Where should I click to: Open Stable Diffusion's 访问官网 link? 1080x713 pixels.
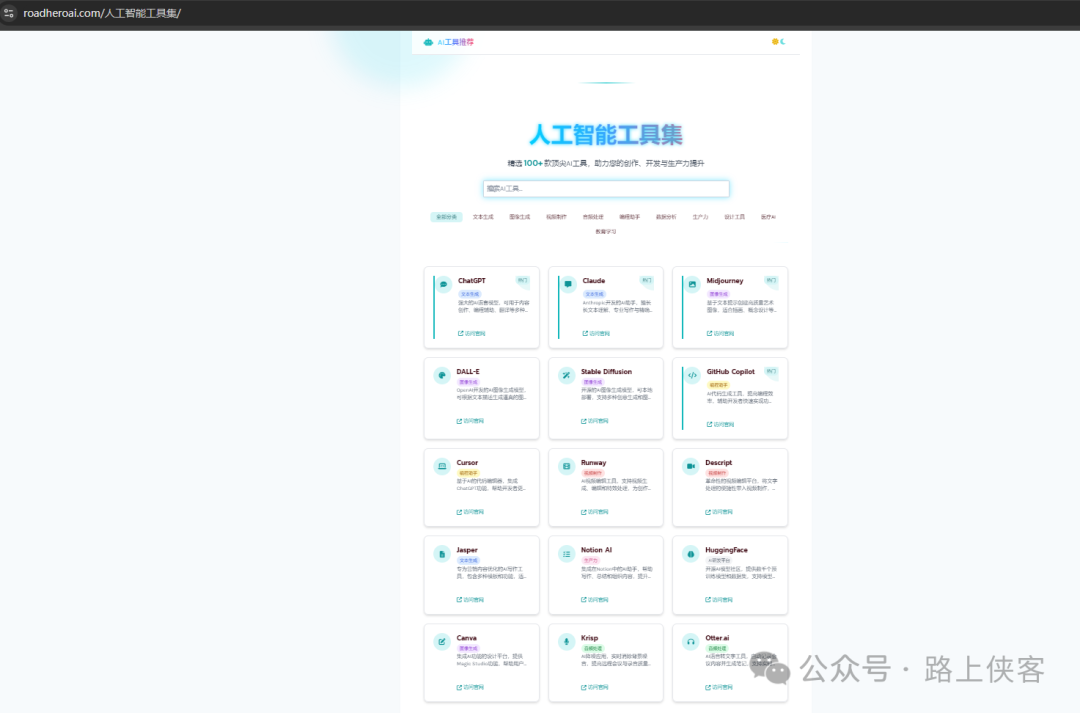[594, 421]
